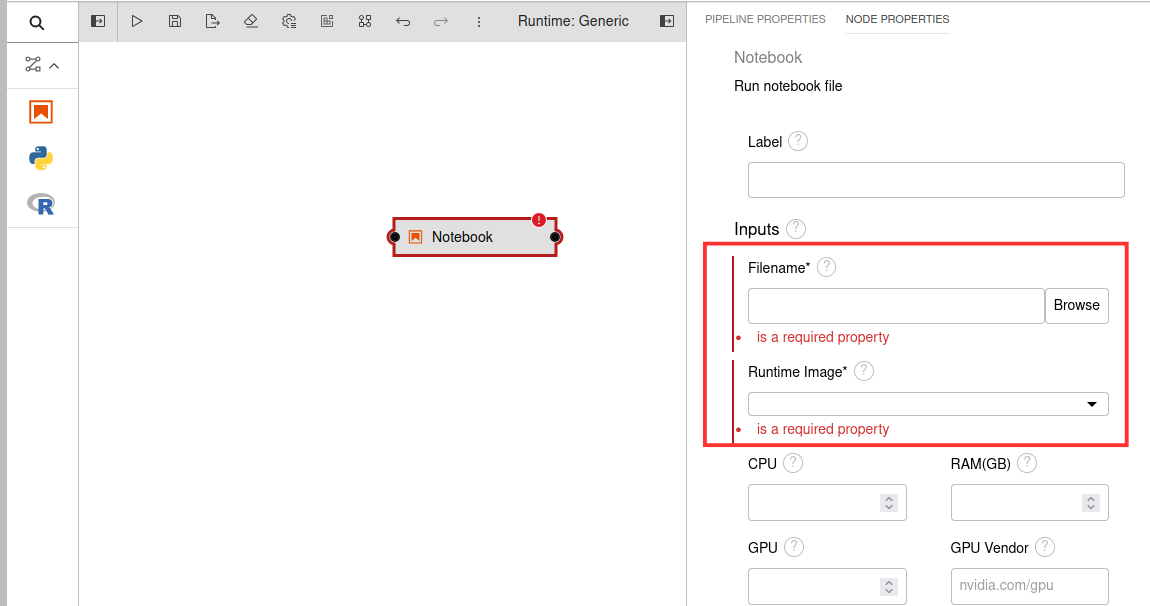Open the Runtime Image dropdown
Screen dimensions: 1150x606
coord(927,404)
